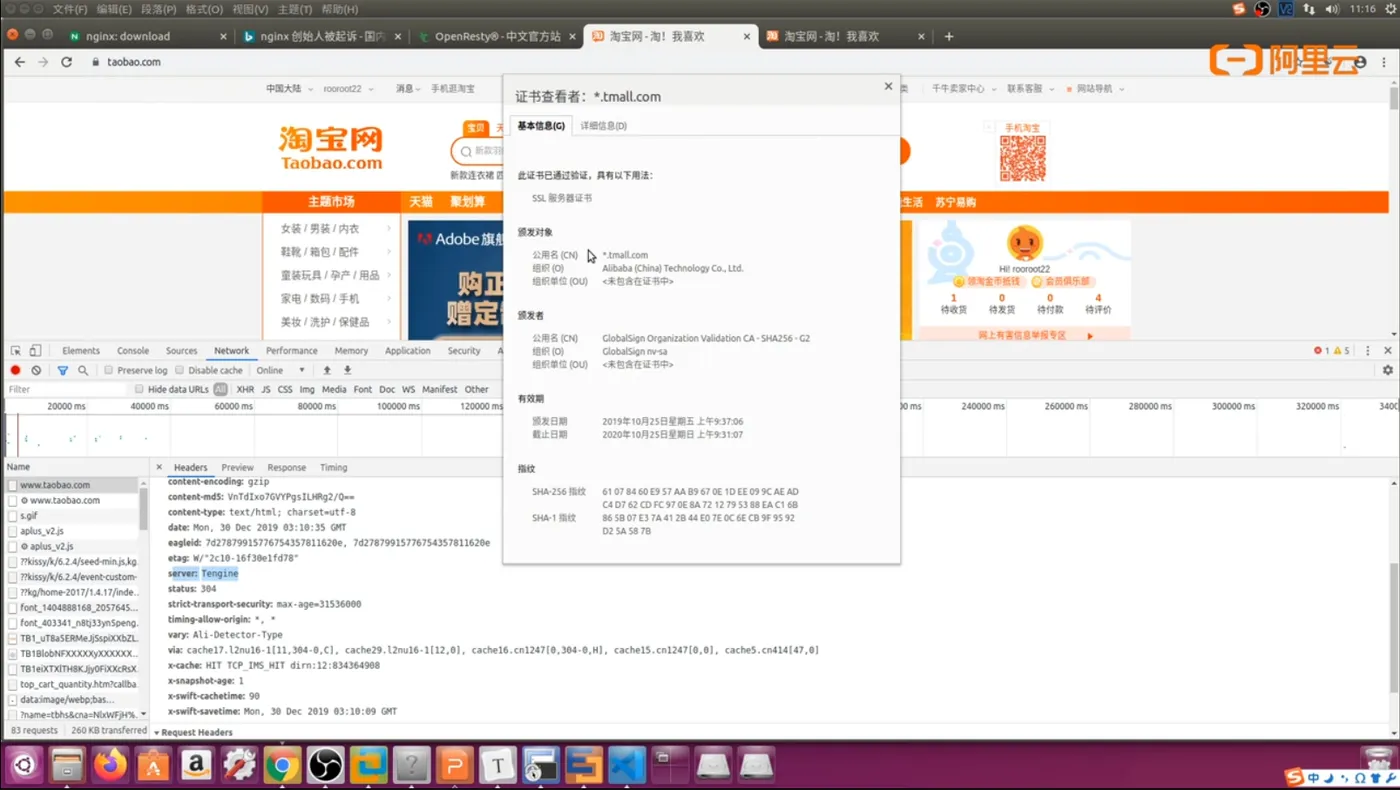
Task: Open WPS Presentation from the dock
Action: 454,766
